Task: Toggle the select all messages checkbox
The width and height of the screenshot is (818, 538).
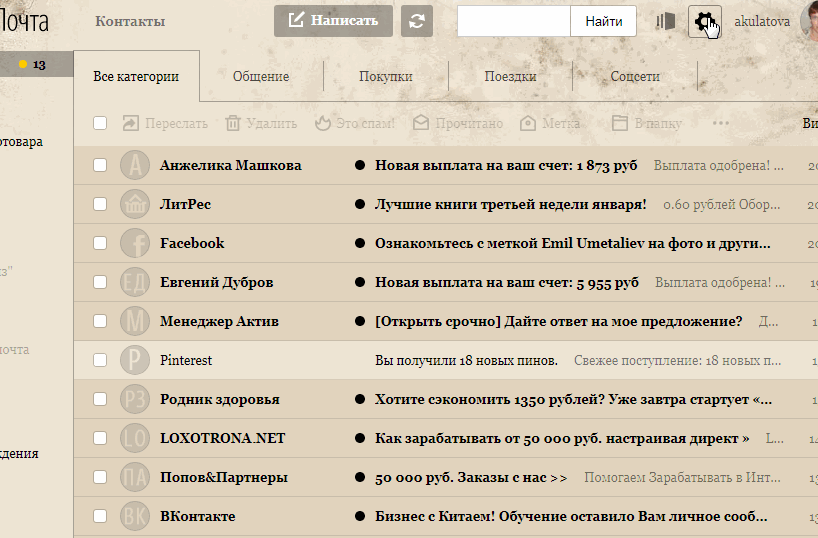Action: pos(100,124)
